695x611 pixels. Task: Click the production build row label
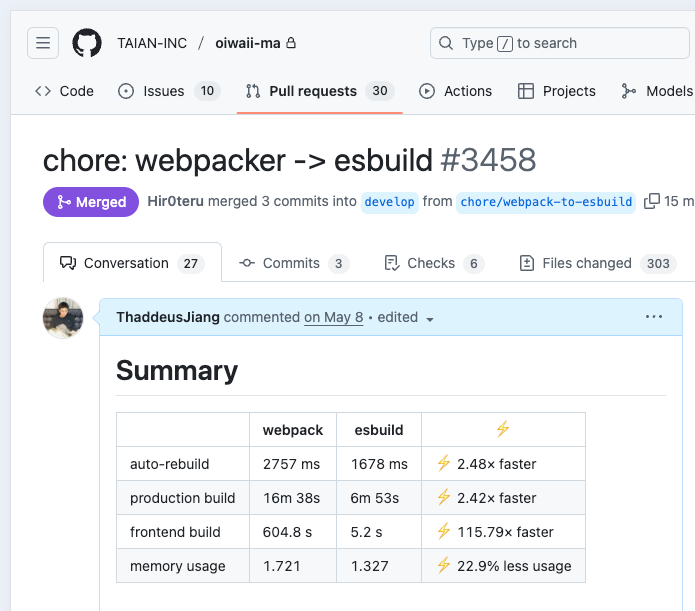(x=183, y=498)
